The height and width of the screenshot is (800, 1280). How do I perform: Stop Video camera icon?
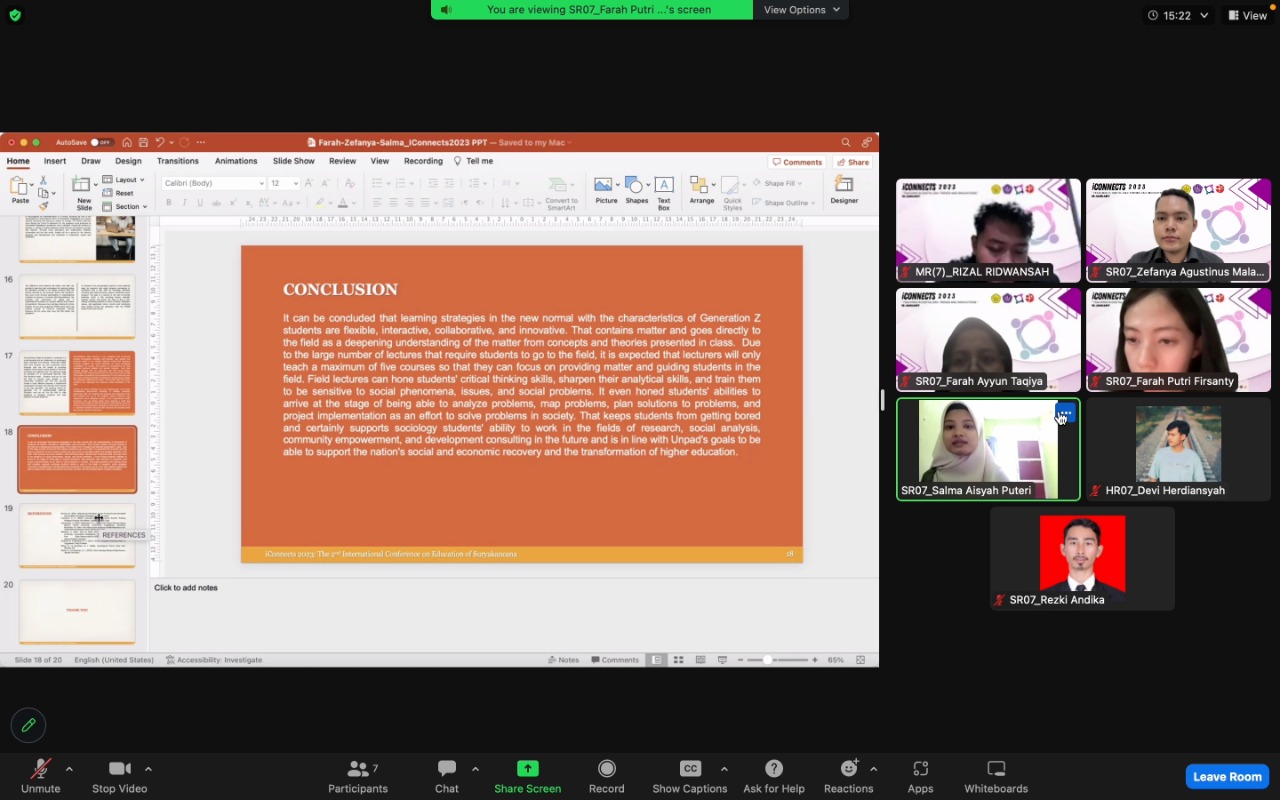(120, 768)
